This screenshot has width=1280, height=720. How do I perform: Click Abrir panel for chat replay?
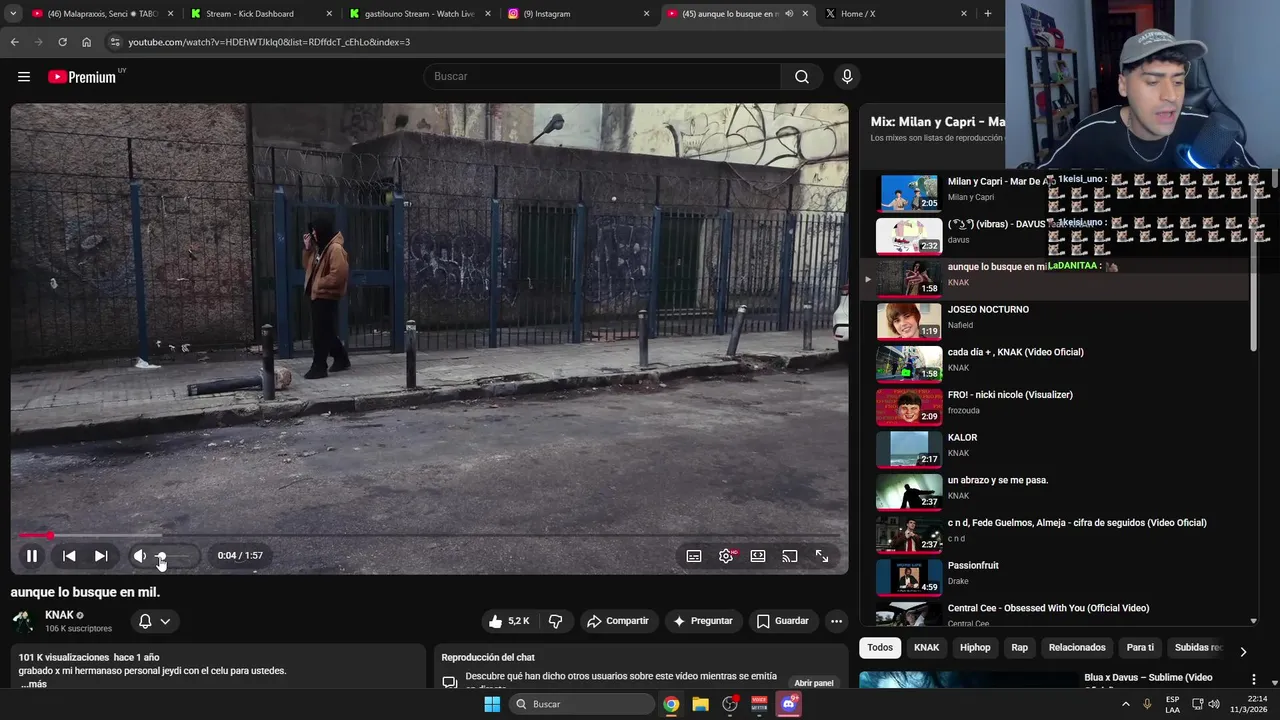pos(814,683)
